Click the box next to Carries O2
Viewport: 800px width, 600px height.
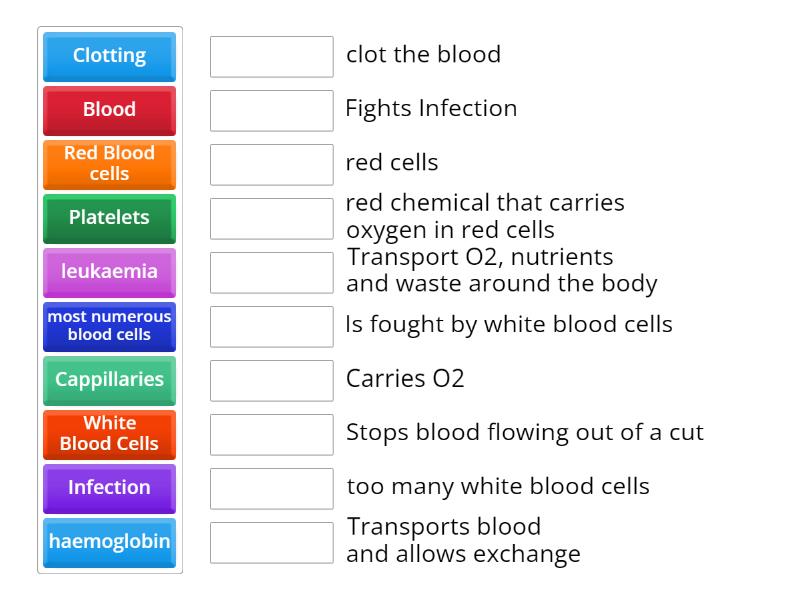[271, 380]
